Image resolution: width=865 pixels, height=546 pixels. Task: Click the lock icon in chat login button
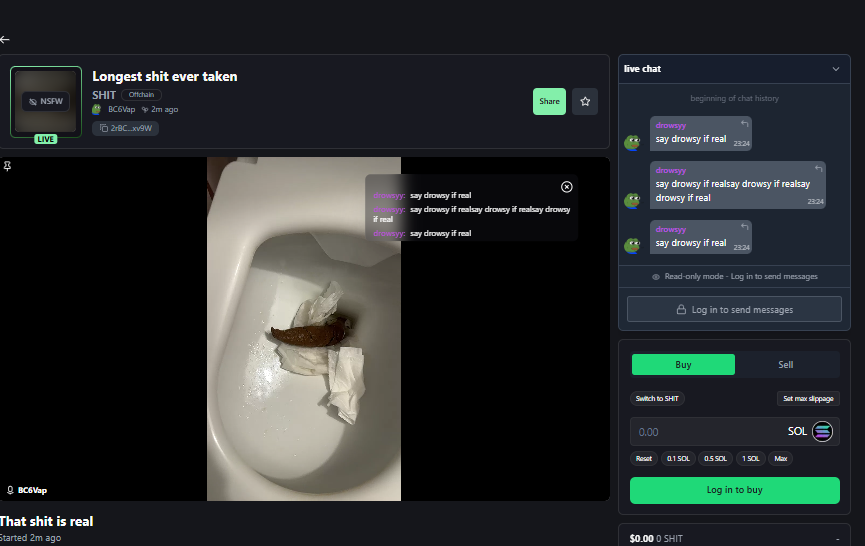(x=681, y=309)
